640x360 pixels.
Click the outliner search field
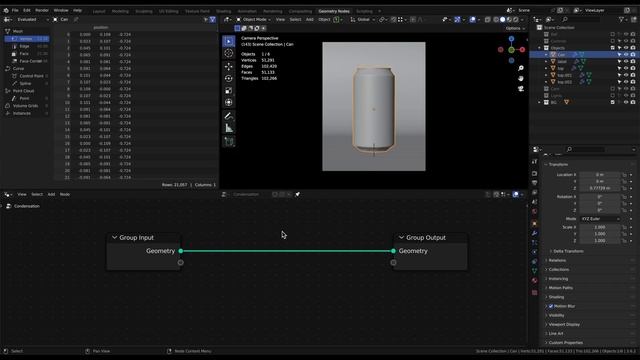tap(582, 19)
